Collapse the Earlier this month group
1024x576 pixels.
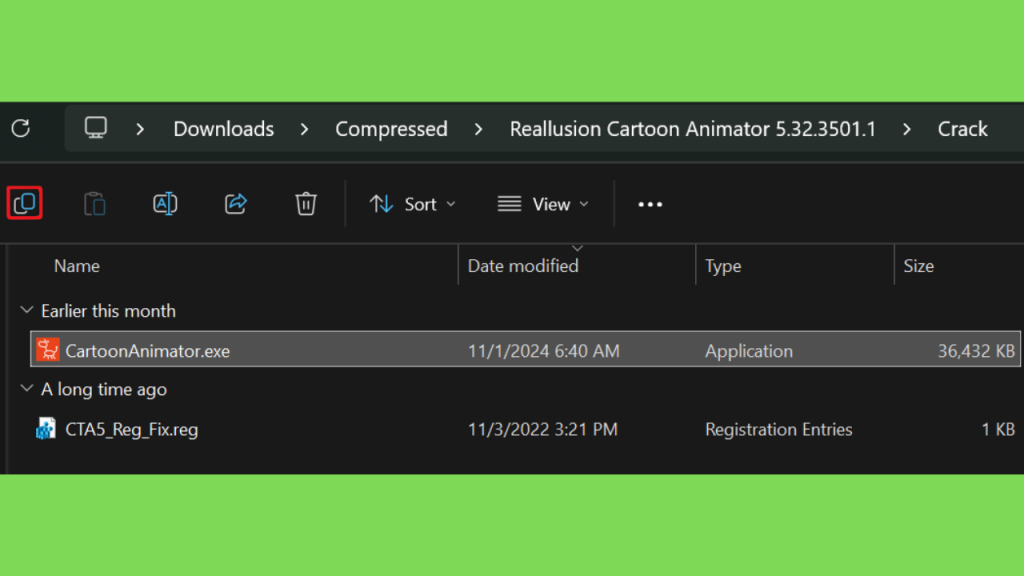pos(27,310)
